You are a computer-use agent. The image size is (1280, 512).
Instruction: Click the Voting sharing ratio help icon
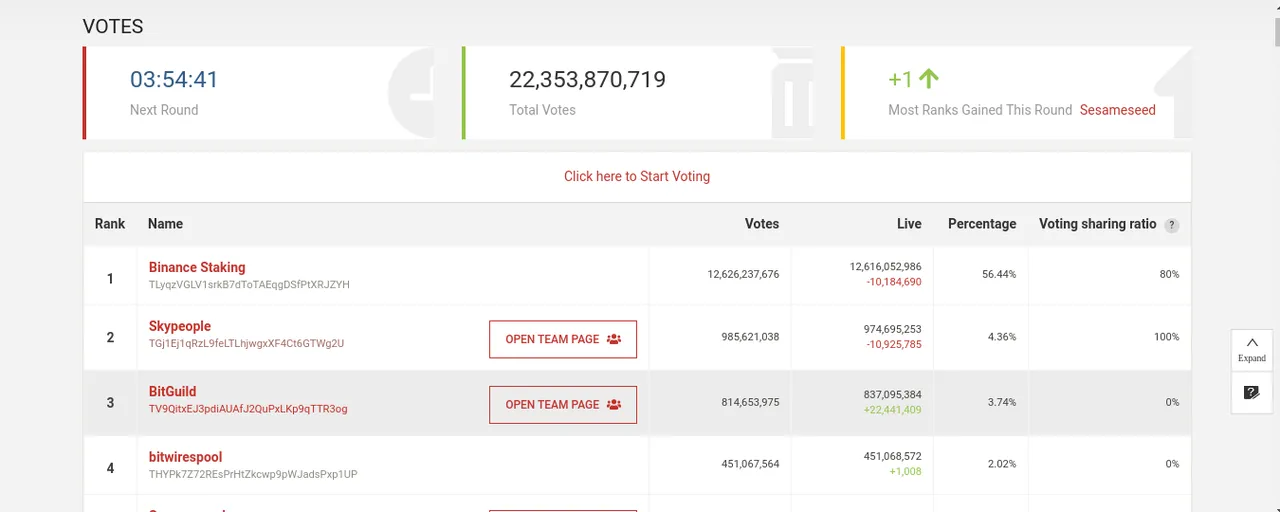tap(1172, 226)
